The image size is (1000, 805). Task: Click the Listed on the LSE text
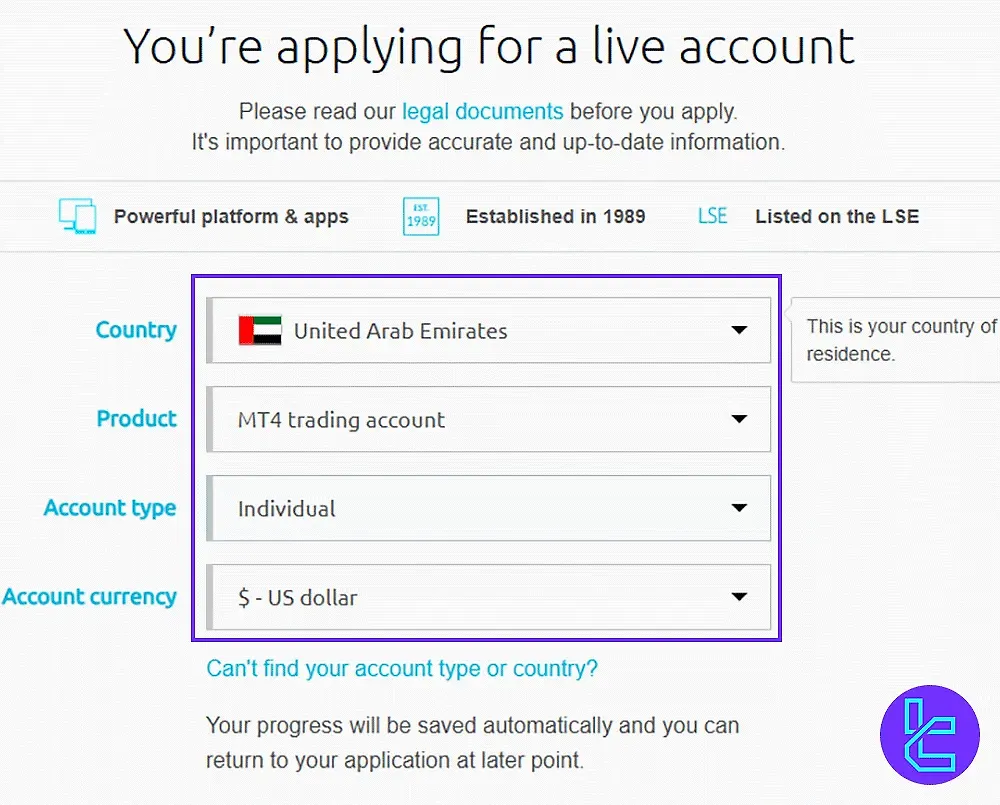click(x=836, y=216)
